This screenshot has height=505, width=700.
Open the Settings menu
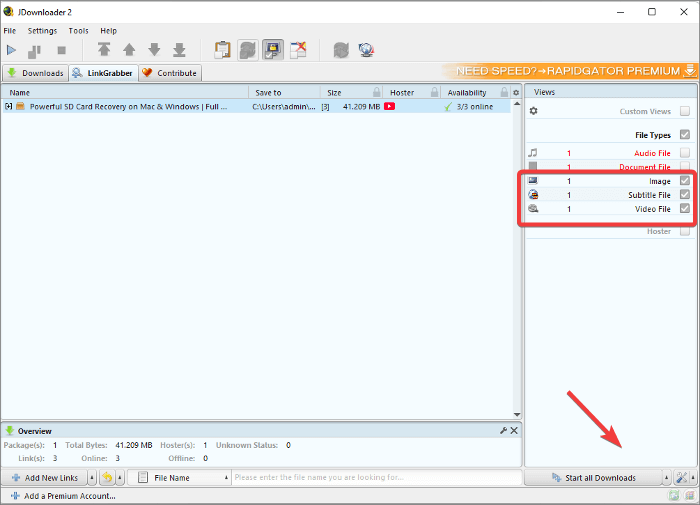(42, 31)
